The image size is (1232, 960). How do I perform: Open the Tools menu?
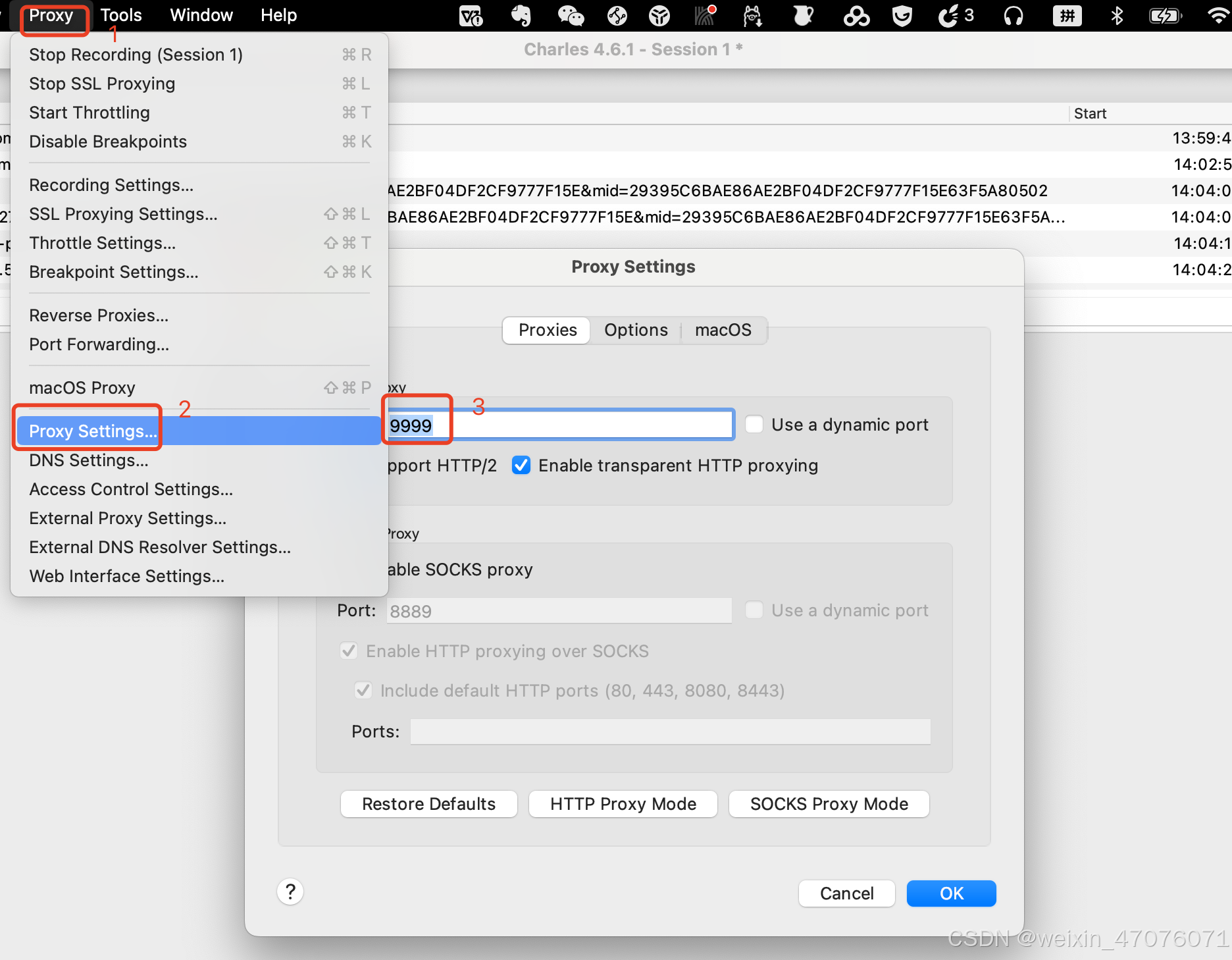click(121, 15)
